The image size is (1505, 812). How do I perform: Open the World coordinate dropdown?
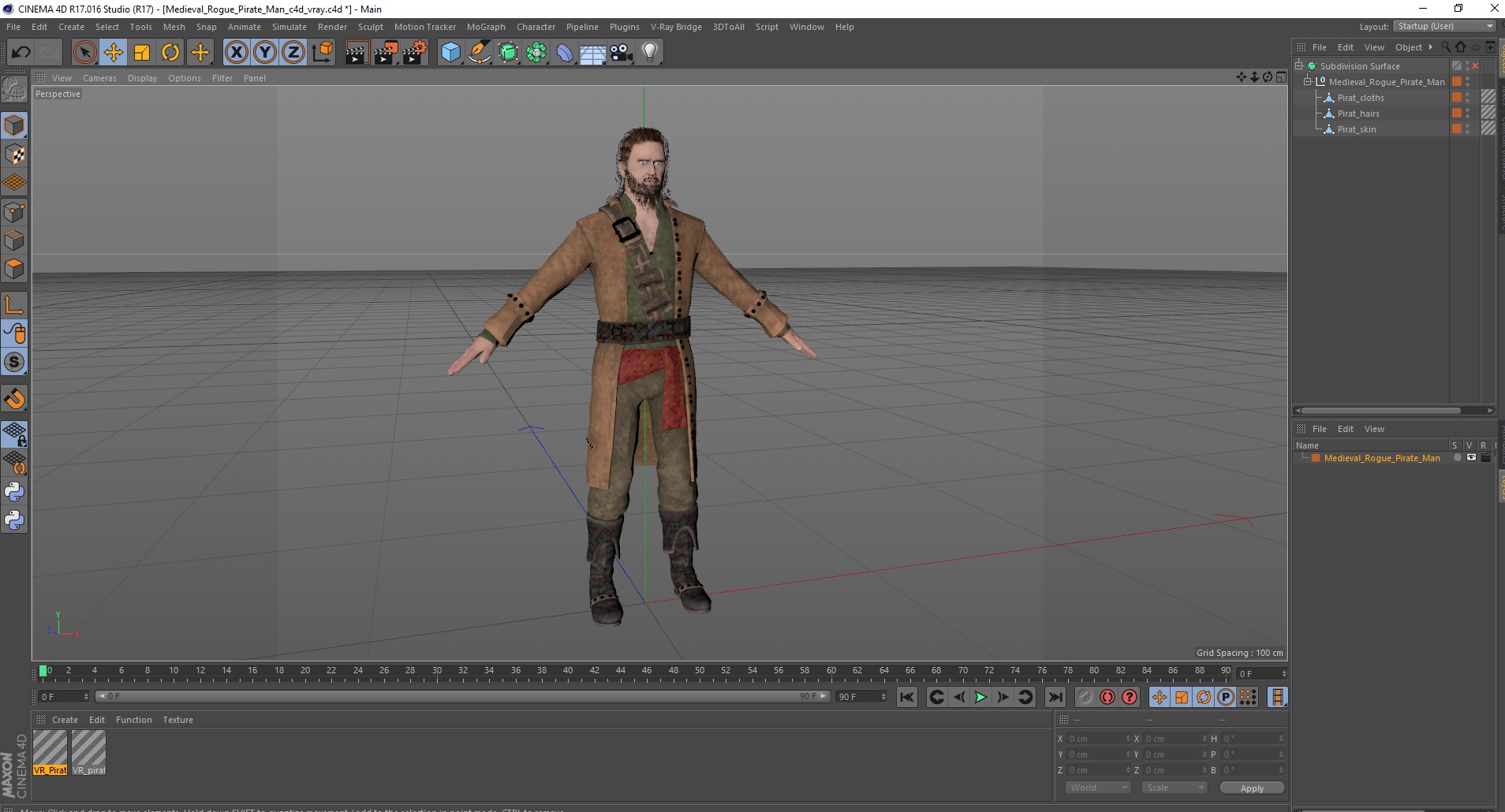pyautogui.click(x=1098, y=788)
